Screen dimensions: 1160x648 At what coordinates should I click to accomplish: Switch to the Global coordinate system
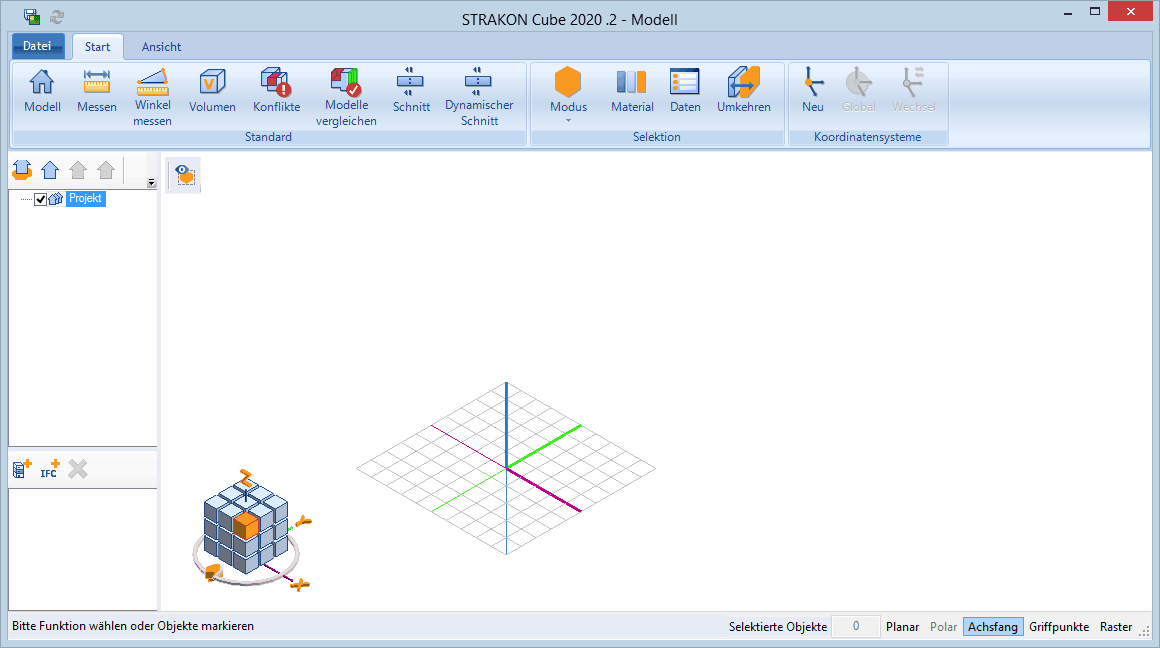[x=859, y=90]
